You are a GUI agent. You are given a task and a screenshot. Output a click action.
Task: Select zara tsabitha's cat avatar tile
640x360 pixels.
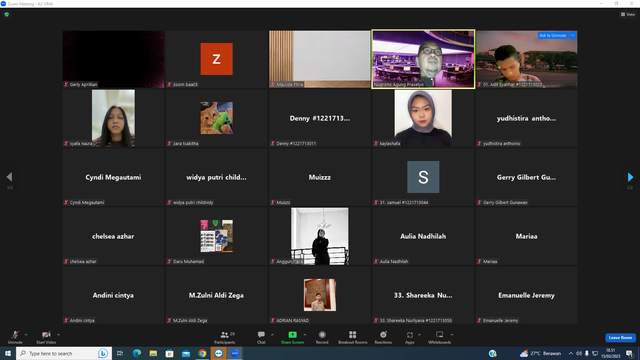pos(217,118)
